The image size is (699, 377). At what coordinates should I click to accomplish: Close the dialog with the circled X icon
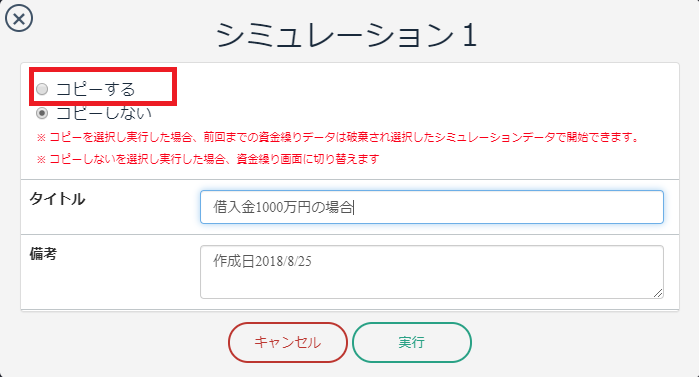19,19
